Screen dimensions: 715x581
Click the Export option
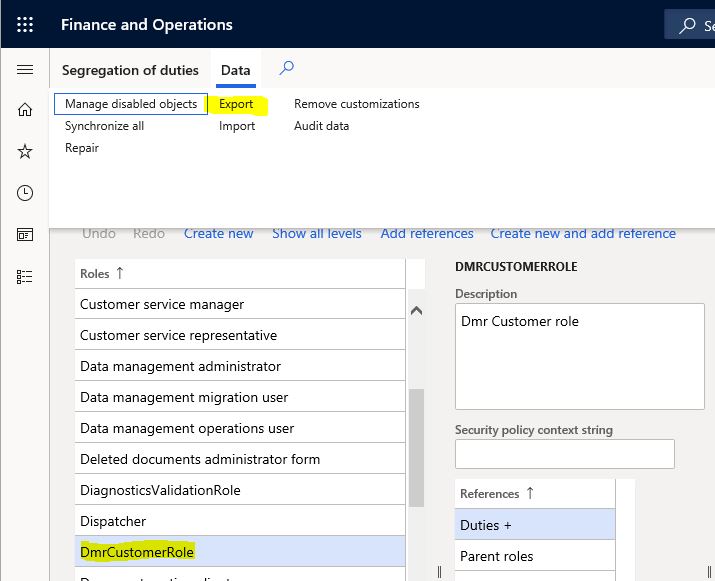[x=236, y=104]
